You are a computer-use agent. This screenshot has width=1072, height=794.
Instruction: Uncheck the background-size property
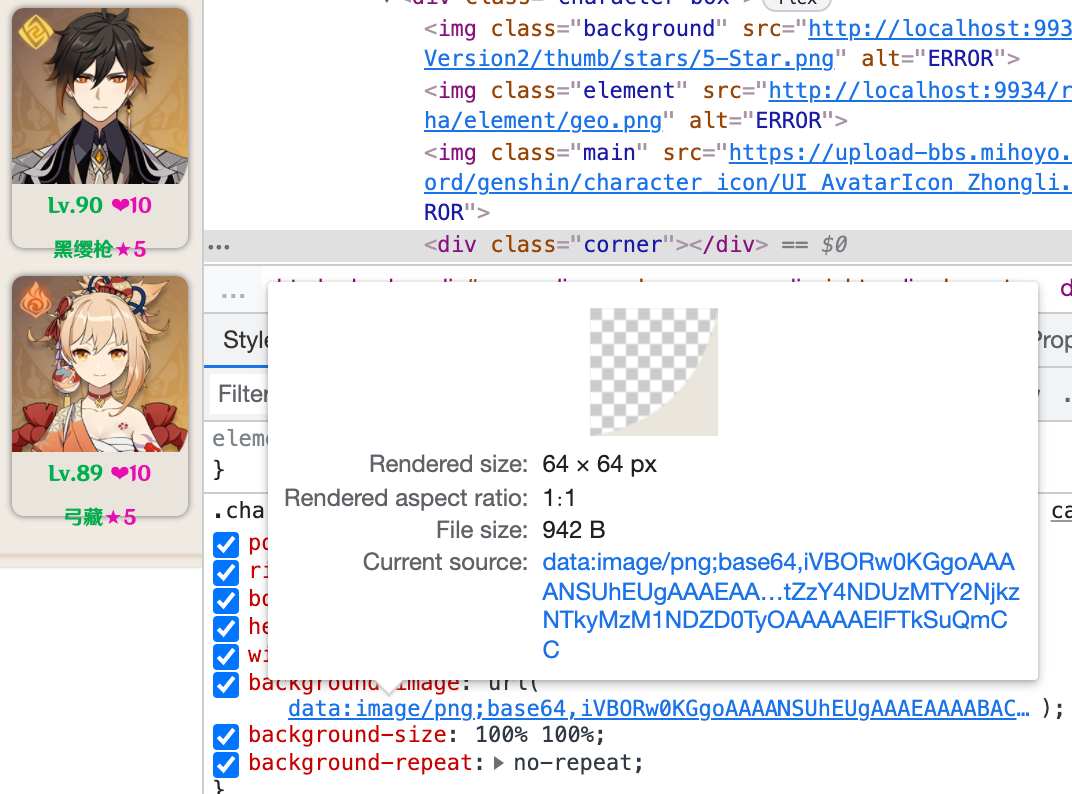(226, 736)
